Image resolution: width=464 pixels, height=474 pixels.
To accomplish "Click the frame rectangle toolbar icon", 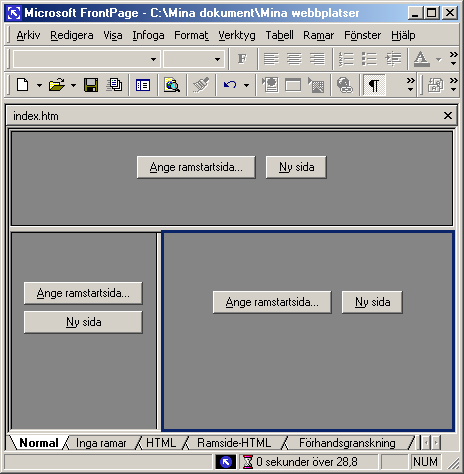I will (293, 85).
